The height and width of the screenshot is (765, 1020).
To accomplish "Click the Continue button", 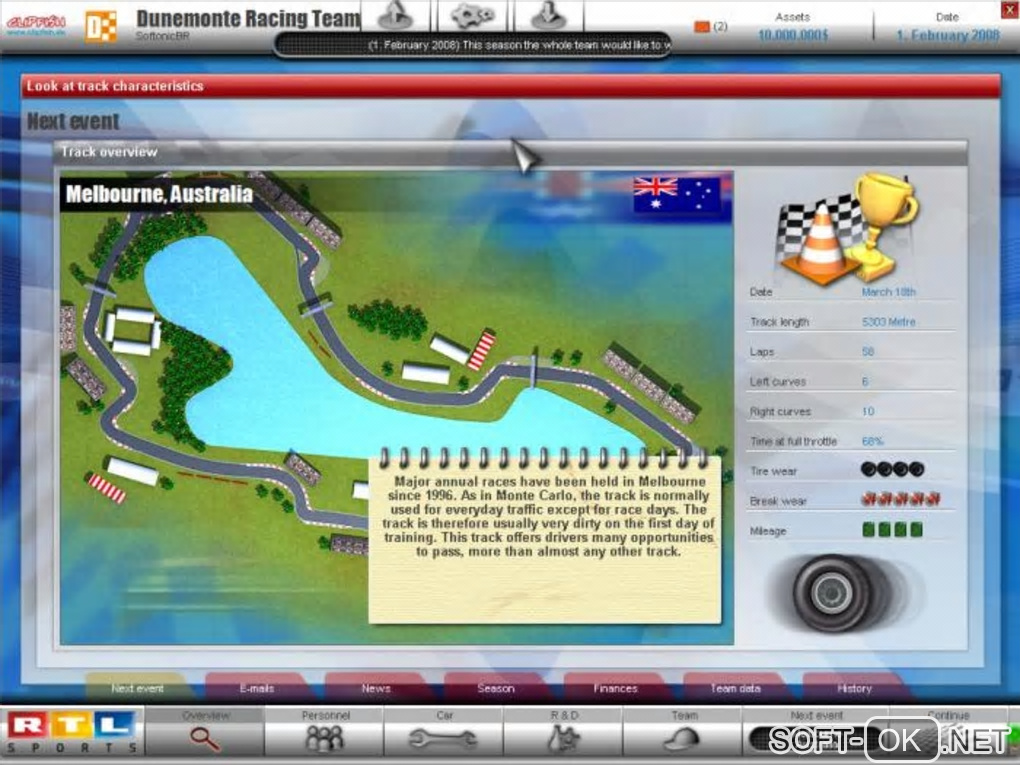I will [x=948, y=730].
